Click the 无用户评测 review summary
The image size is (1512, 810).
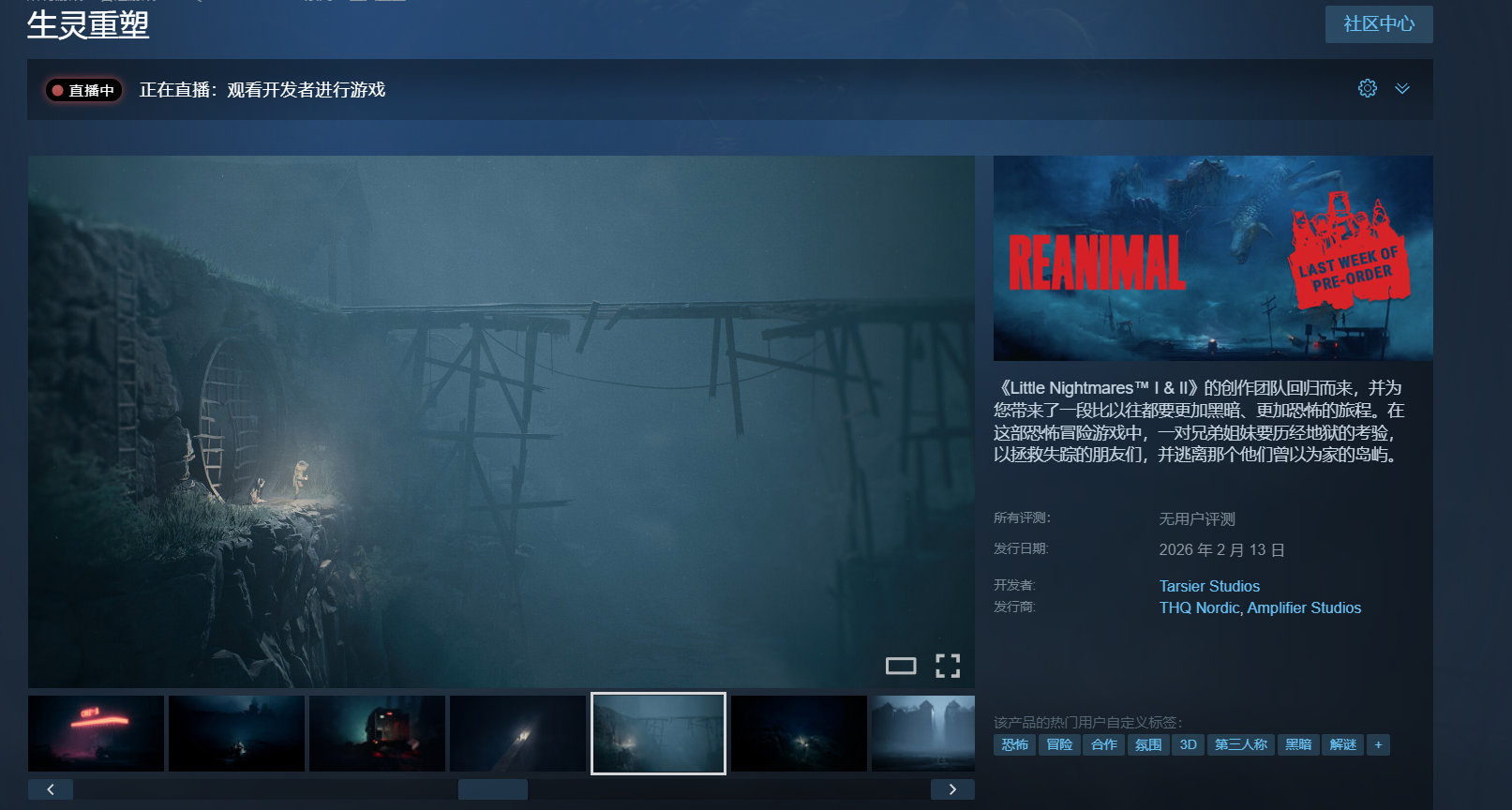(x=1197, y=518)
